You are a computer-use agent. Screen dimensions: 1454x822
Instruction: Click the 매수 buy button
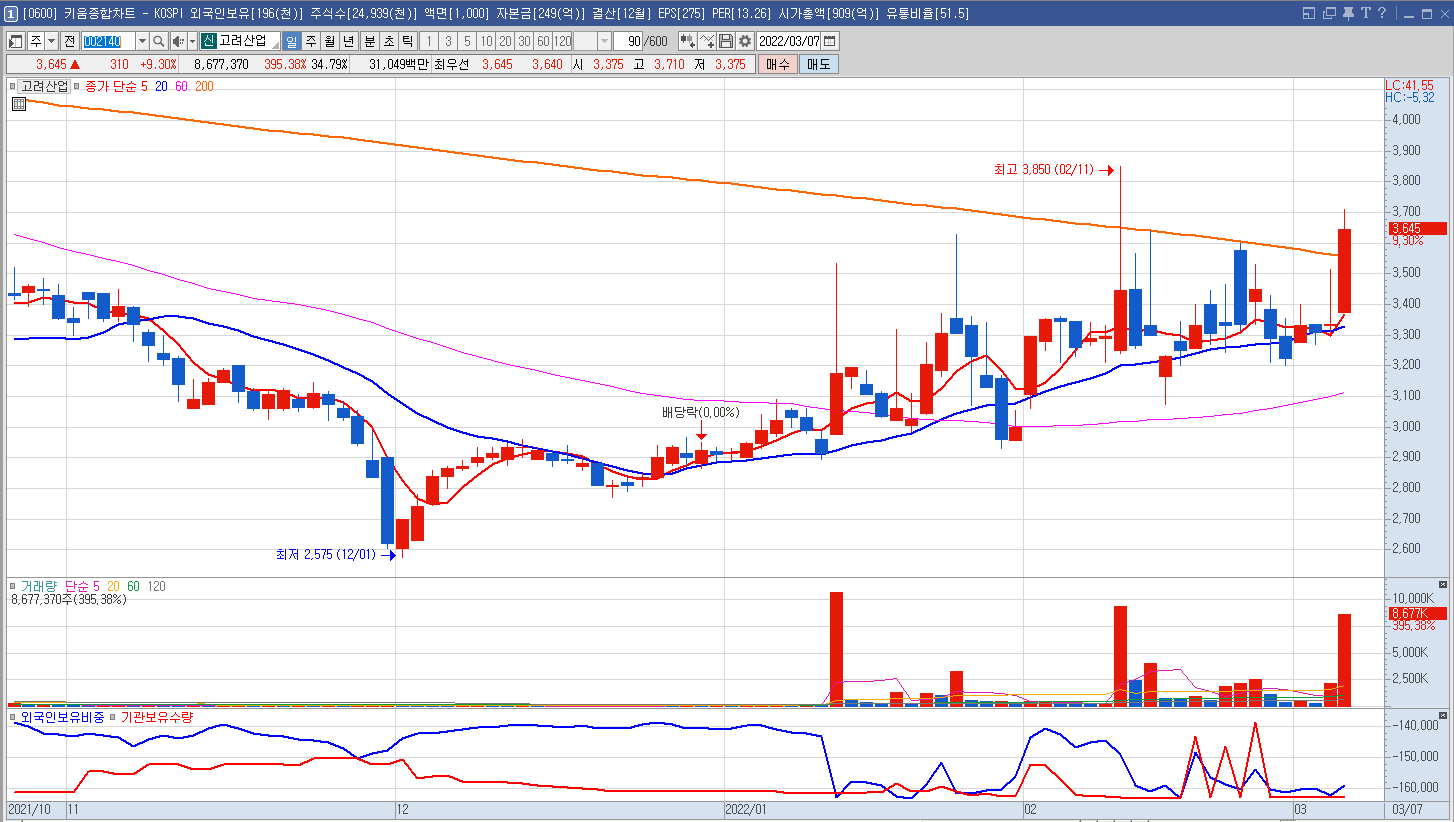pyautogui.click(x=777, y=64)
